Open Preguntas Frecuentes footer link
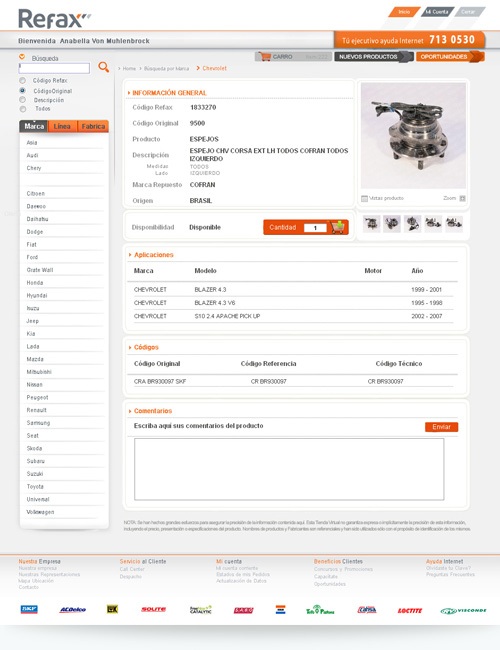Viewport: 500px width, 650px height. (450, 575)
